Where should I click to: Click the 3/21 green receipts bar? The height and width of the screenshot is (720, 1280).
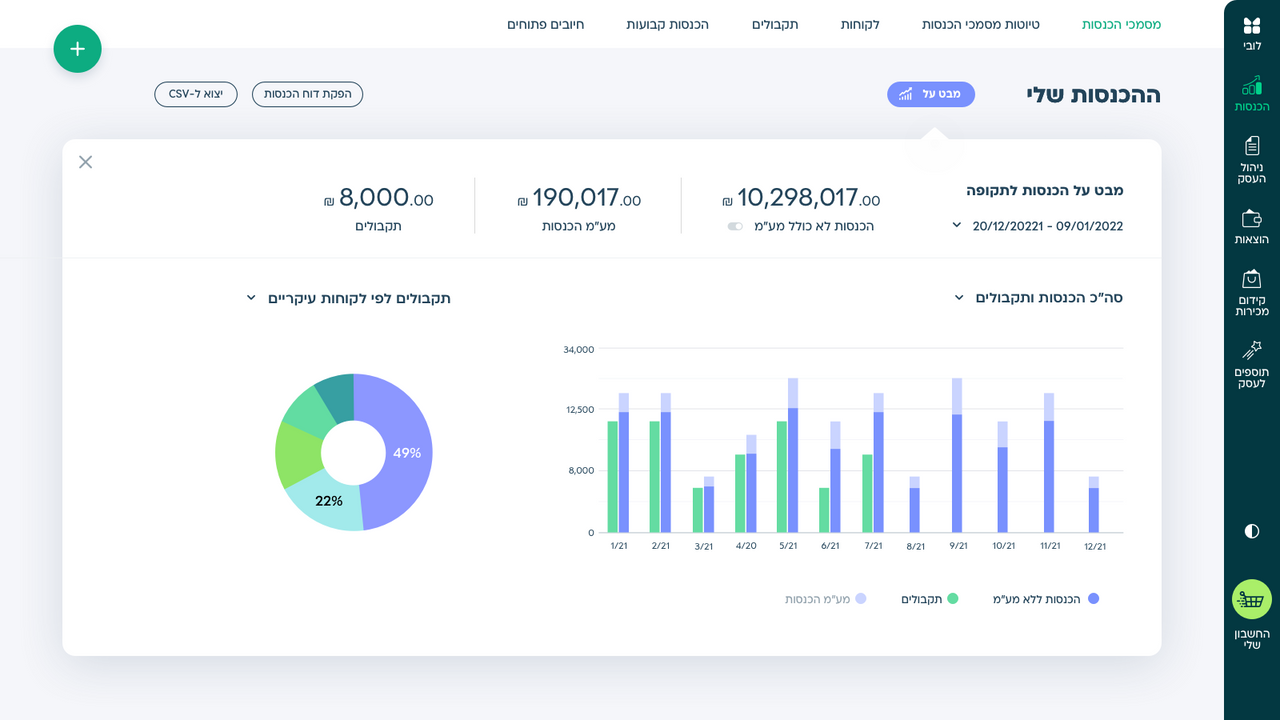click(698, 510)
